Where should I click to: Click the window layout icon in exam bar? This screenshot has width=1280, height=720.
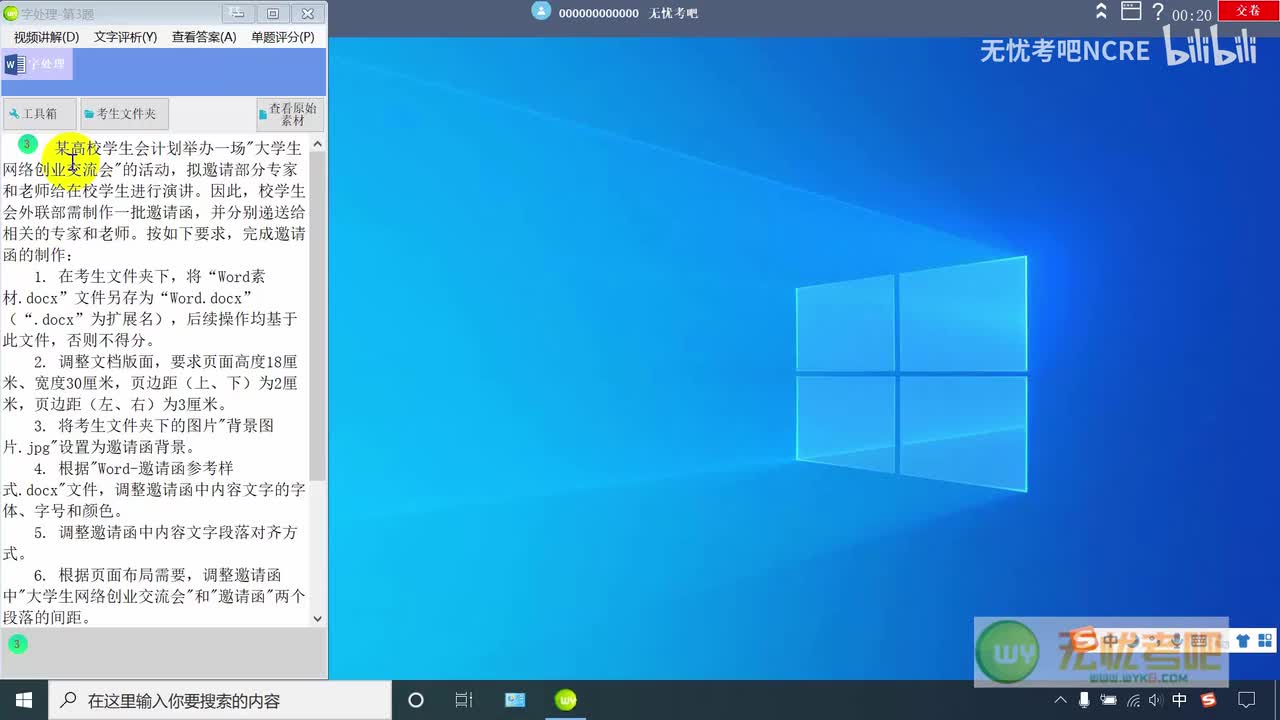[1131, 12]
